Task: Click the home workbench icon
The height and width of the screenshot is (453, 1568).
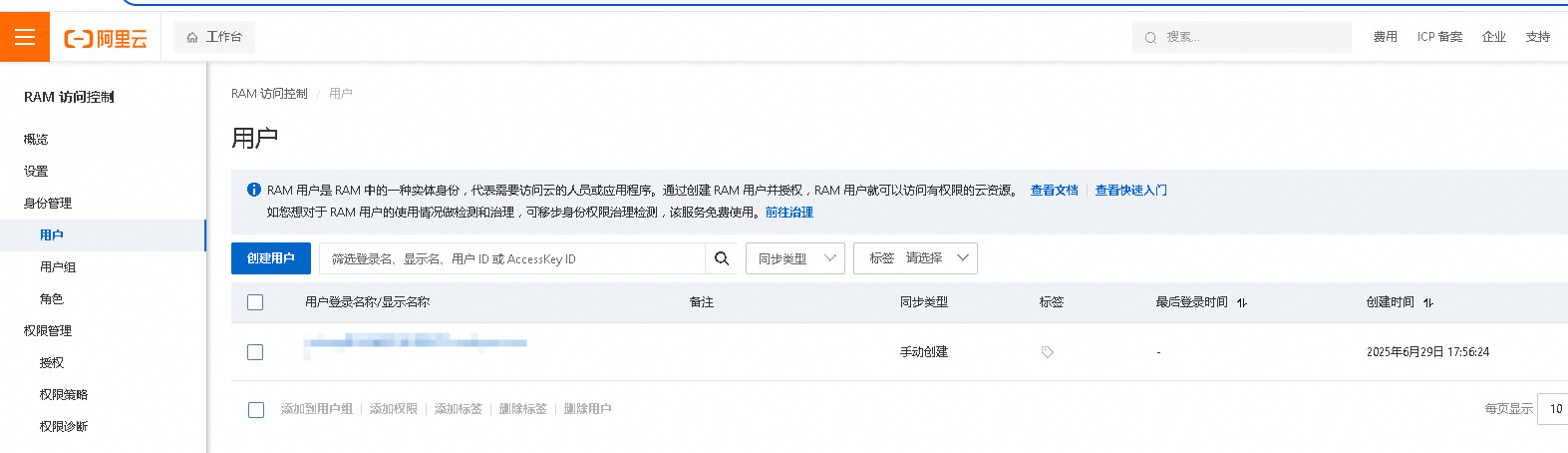Action: point(192,37)
